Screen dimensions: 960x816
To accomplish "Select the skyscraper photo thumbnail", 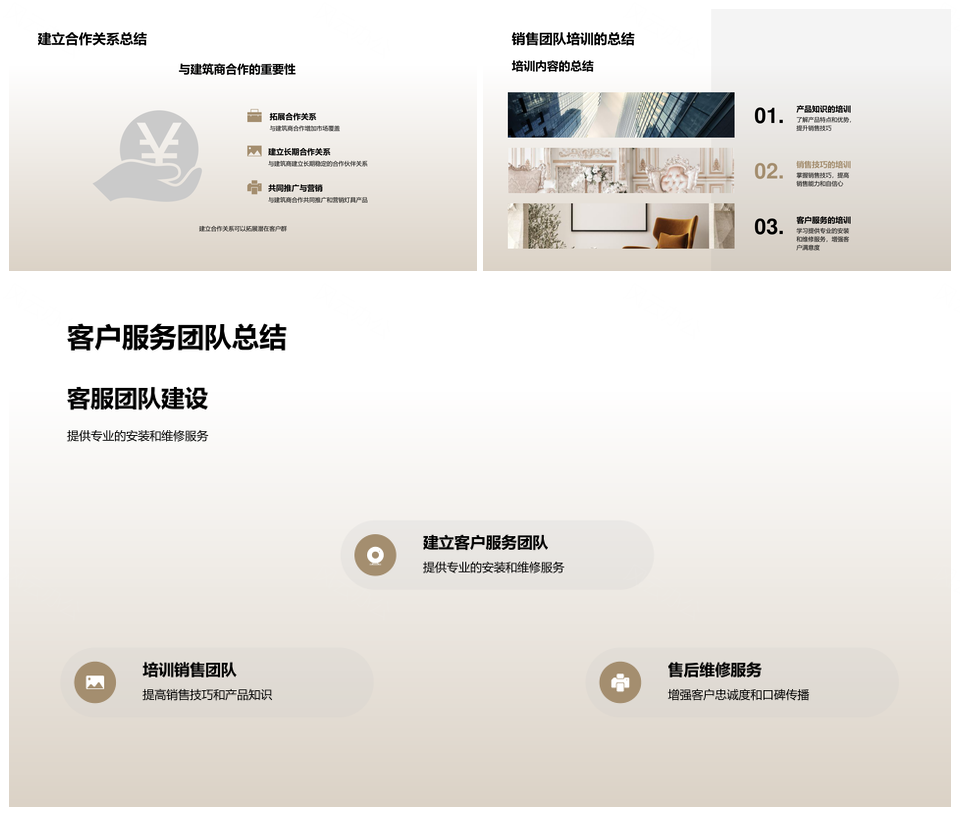I will (620, 115).
